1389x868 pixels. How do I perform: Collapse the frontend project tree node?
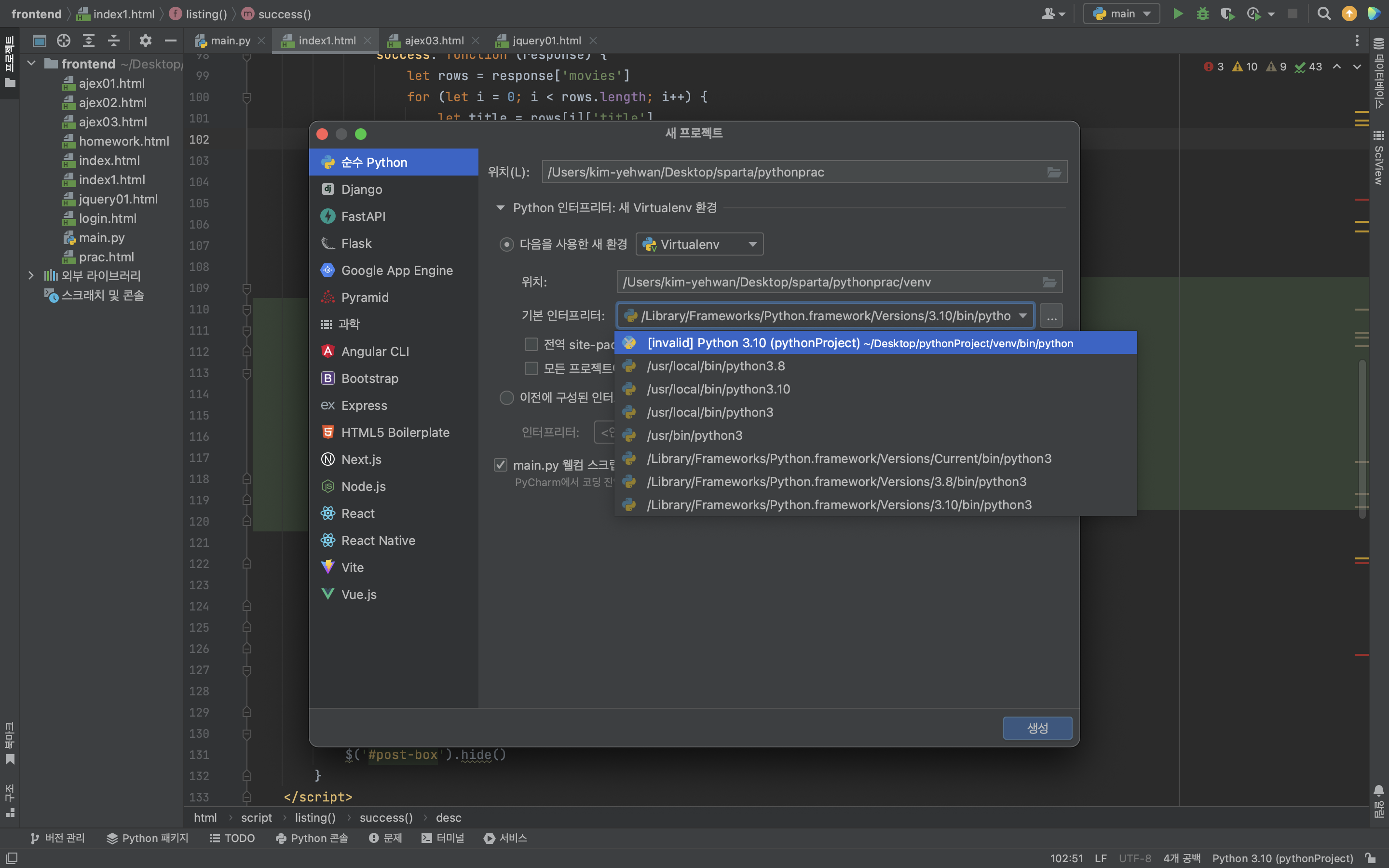point(31,64)
